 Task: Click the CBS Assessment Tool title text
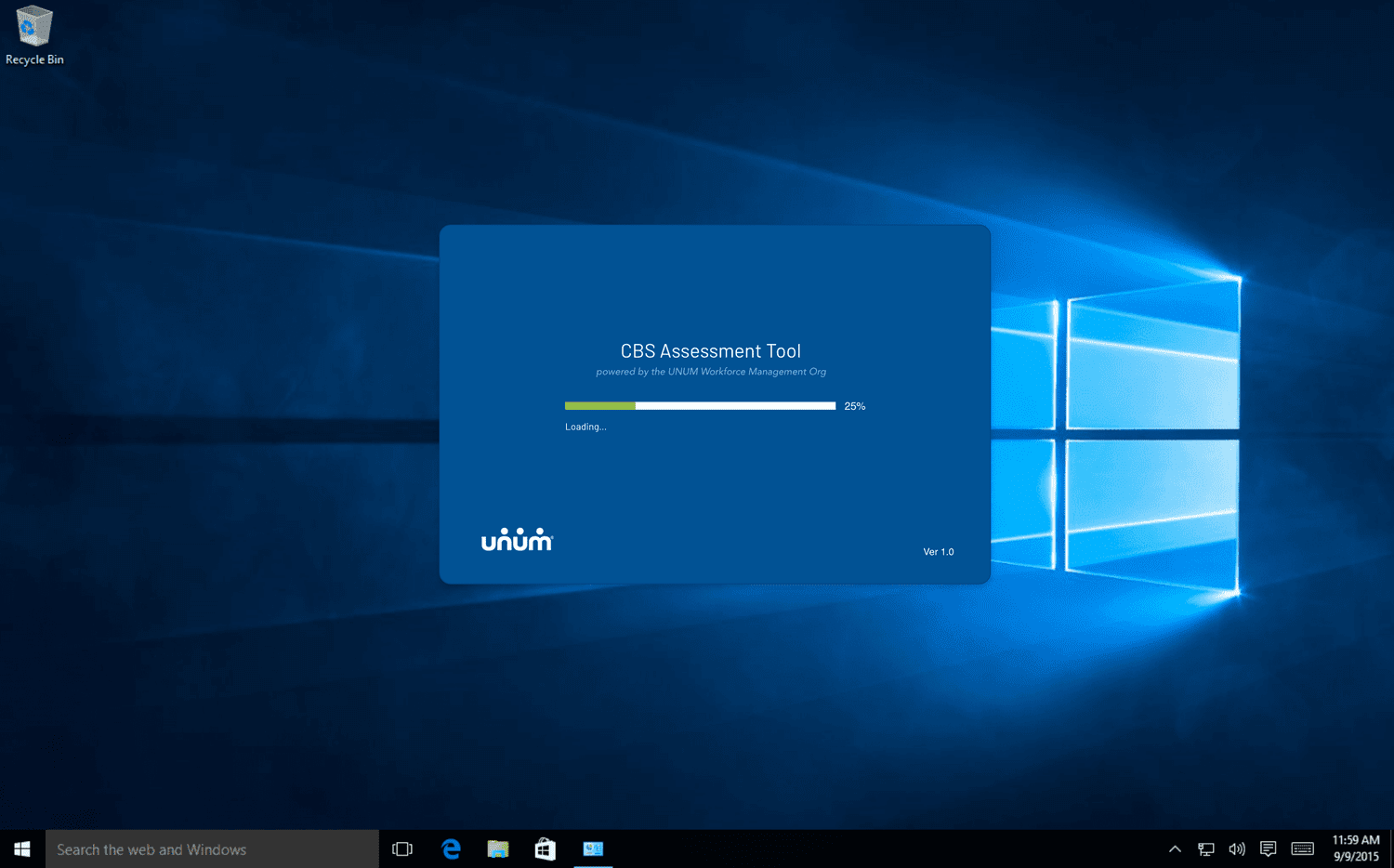tap(711, 351)
